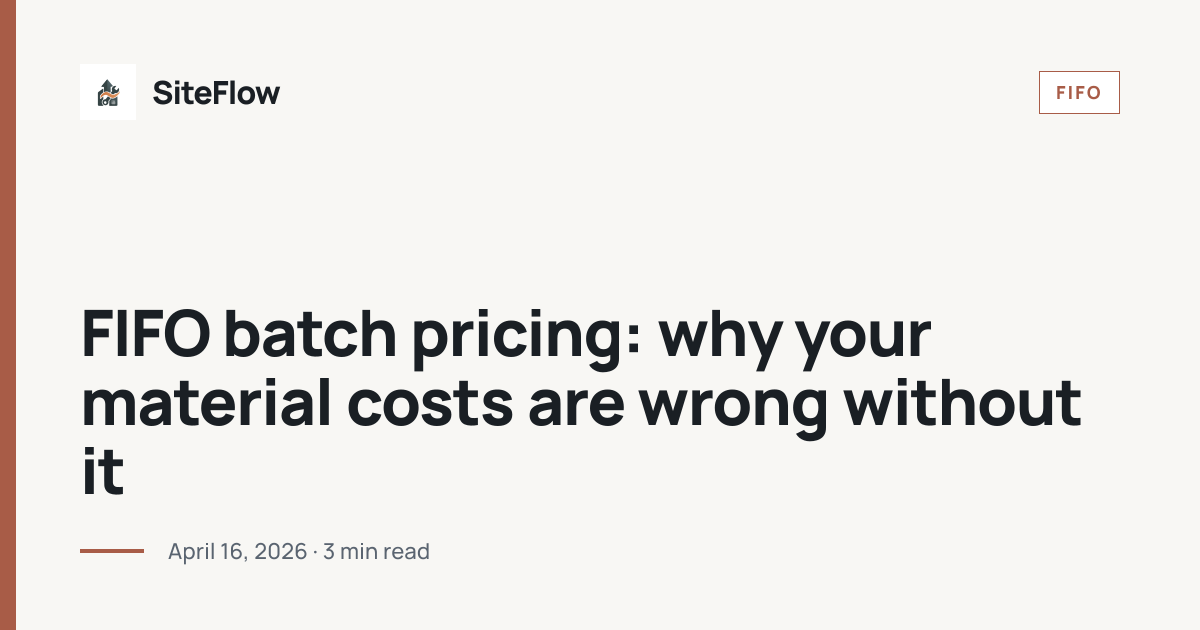Image resolution: width=1200 pixels, height=630 pixels.
Task: Click the SiteFlow logo icon
Action: click(x=108, y=92)
